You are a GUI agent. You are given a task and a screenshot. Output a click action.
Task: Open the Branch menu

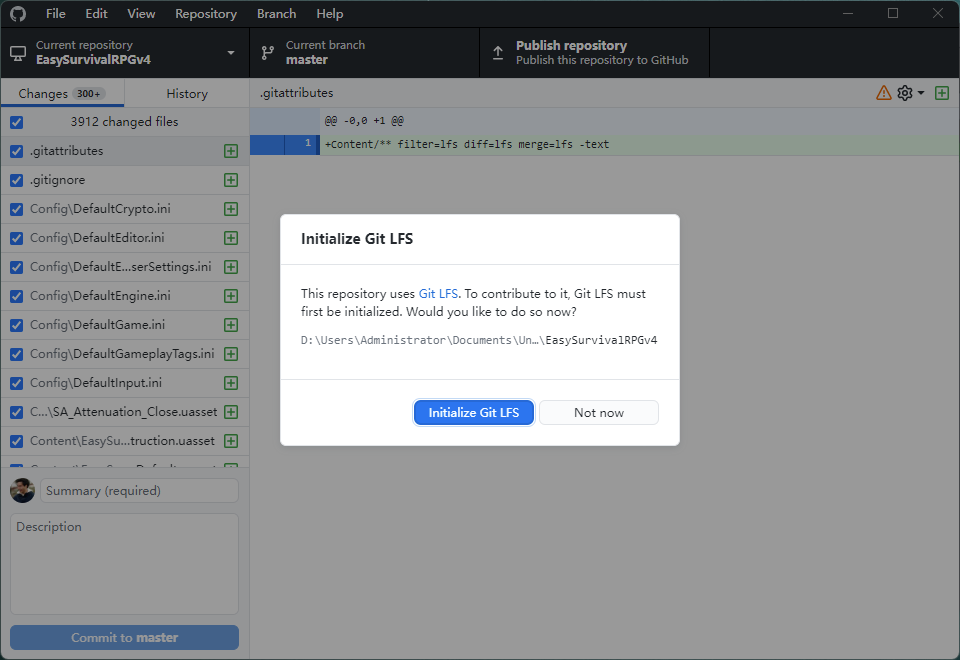276,13
